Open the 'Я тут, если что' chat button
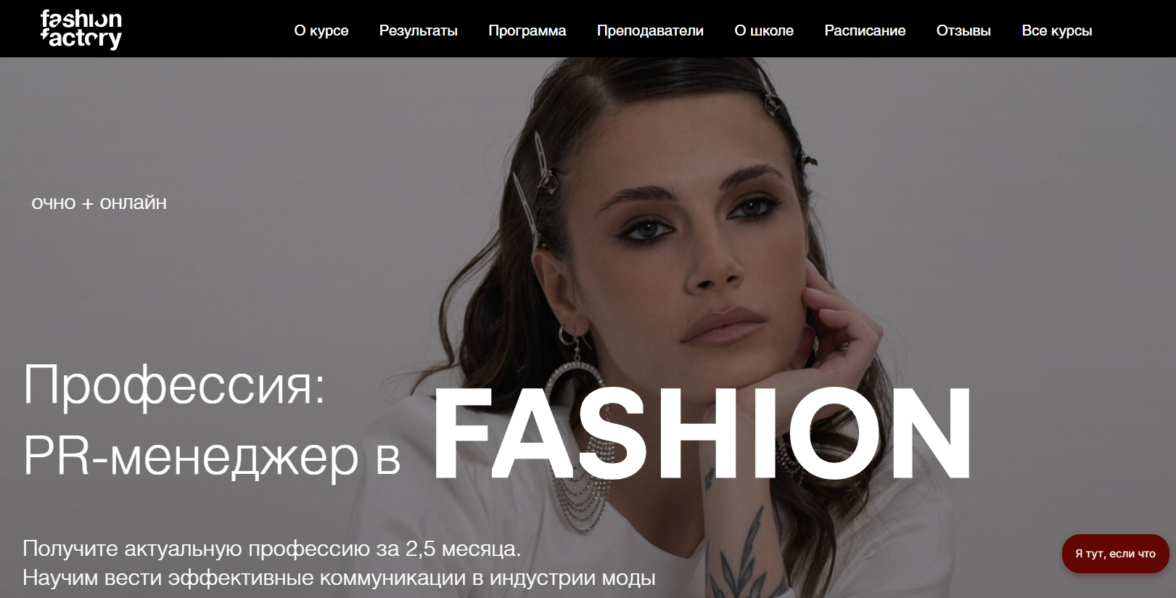The width and height of the screenshot is (1176, 598). point(1115,554)
